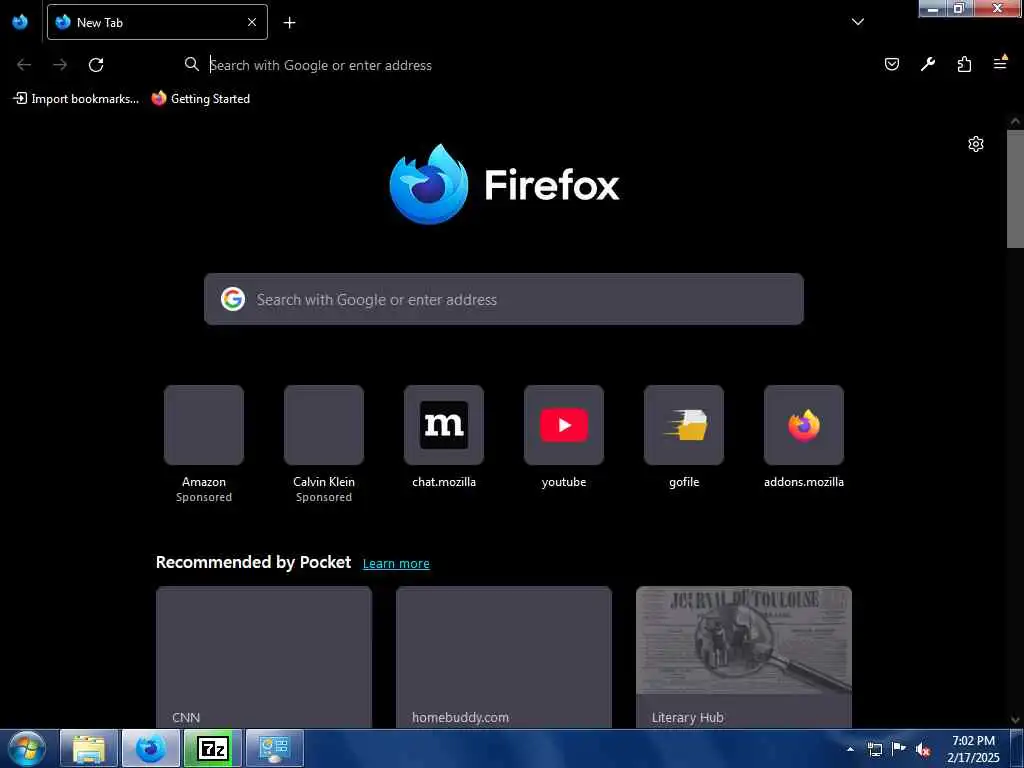Click the scrollbar down arrow
Screen dimensions: 1024x768
(x=1015, y=720)
